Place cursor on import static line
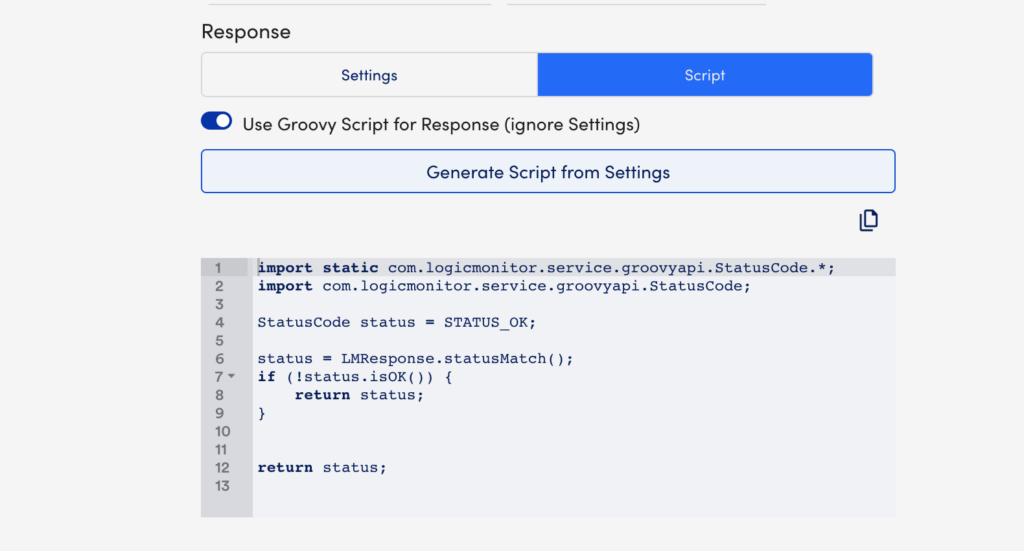This screenshot has height=551, width=1024. click(546, 268)
